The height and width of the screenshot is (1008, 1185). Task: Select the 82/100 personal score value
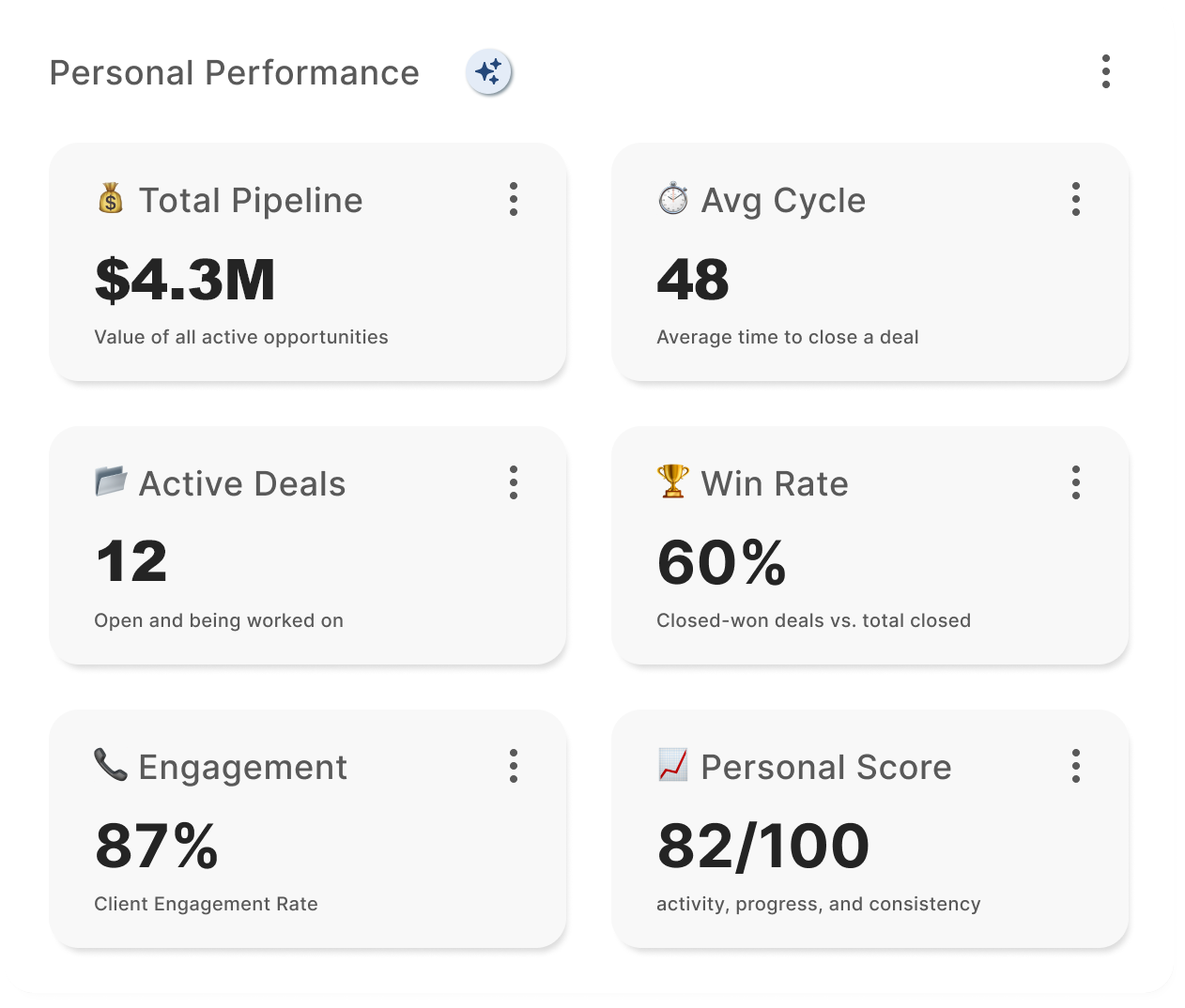click(762, 847)
